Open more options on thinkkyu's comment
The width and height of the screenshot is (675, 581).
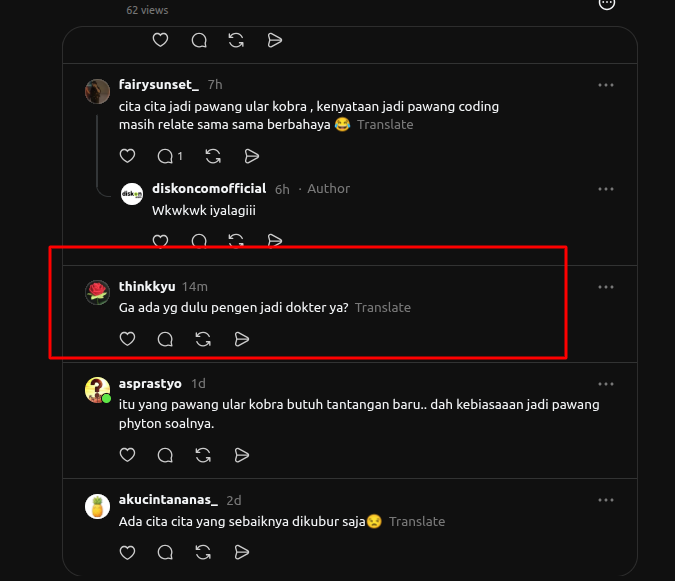pyautogui.click(x=606, y=287)
